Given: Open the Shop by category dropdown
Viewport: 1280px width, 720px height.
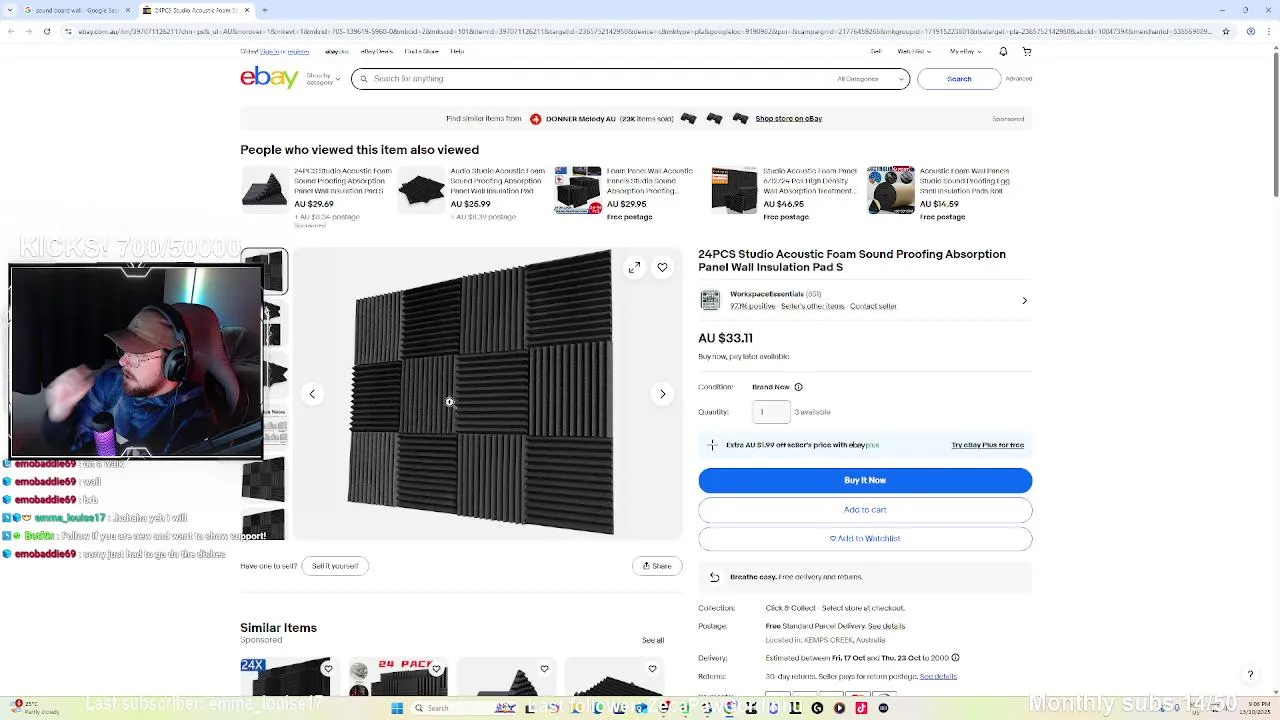Looking at the screenshot, I should pyautogui.click(x=323, y=79).
